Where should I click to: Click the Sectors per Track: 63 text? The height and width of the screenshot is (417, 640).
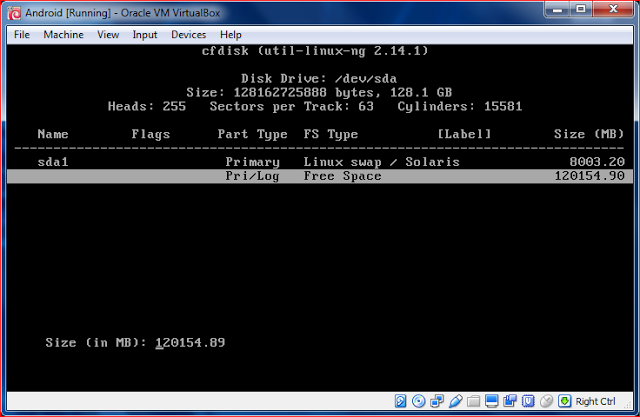coord(291,106)
